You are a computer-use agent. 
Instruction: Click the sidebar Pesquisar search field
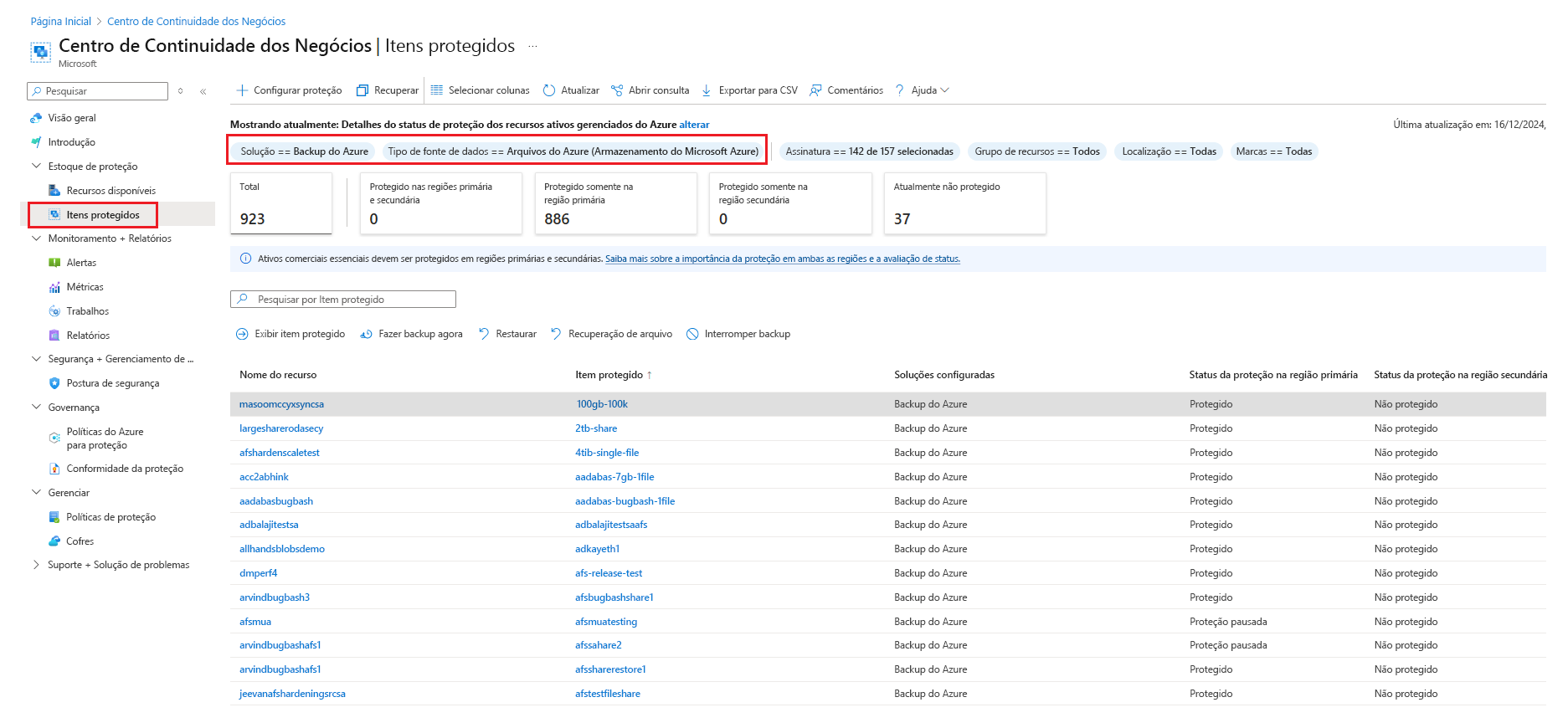pos(97,91)
